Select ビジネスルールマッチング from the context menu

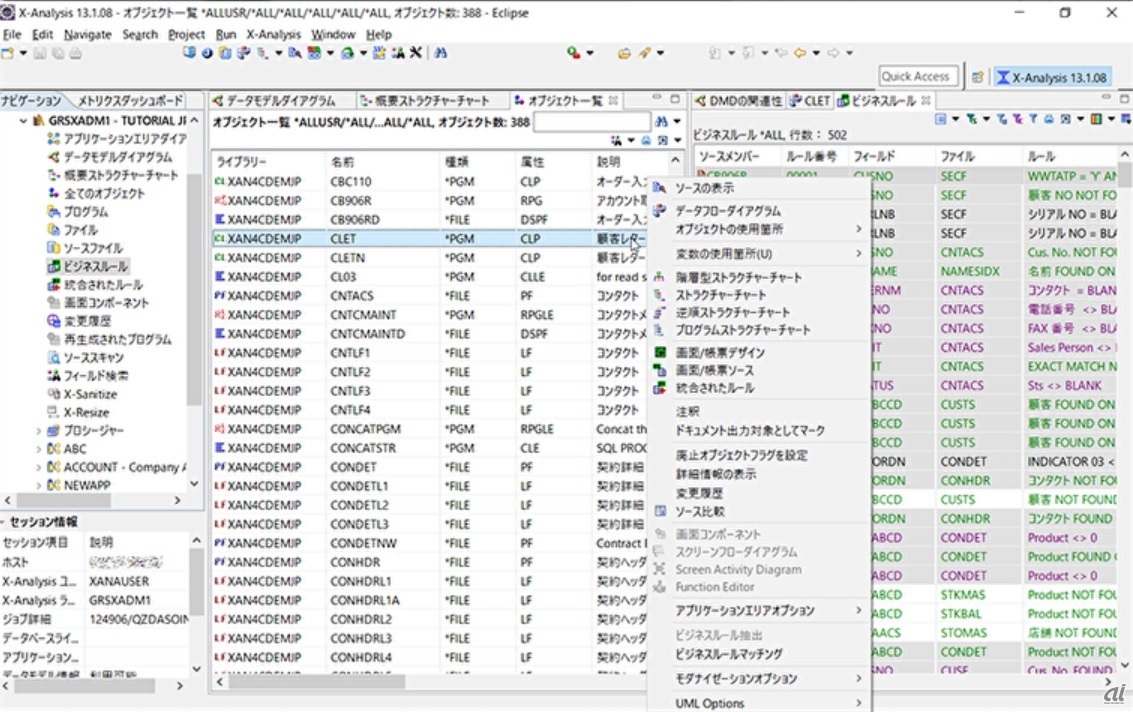(x=728, y=654)
